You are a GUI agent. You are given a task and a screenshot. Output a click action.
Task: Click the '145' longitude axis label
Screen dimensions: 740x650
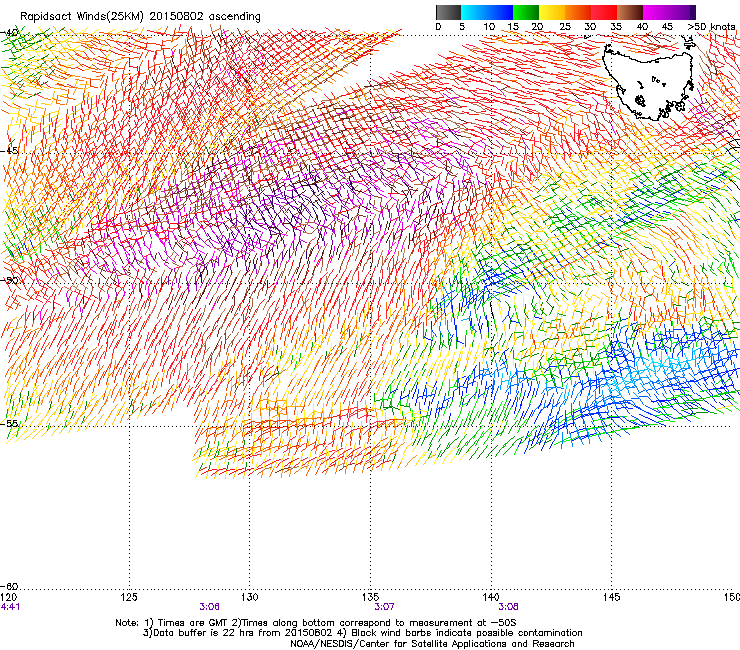(612, 597)
